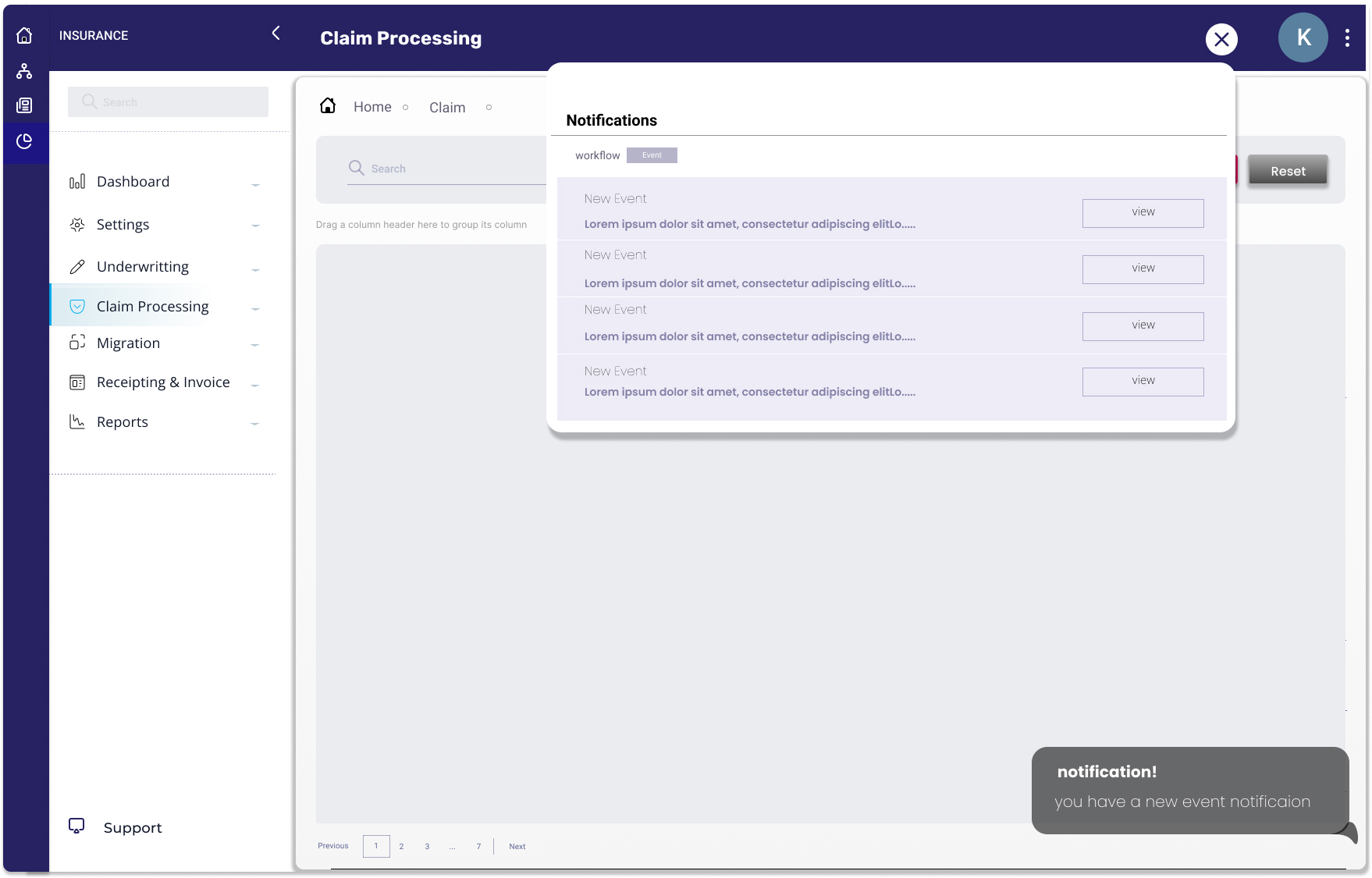Go to the Next page
Image resolution: width=1372 pixels, height=878 pixels.
point(517,846)
